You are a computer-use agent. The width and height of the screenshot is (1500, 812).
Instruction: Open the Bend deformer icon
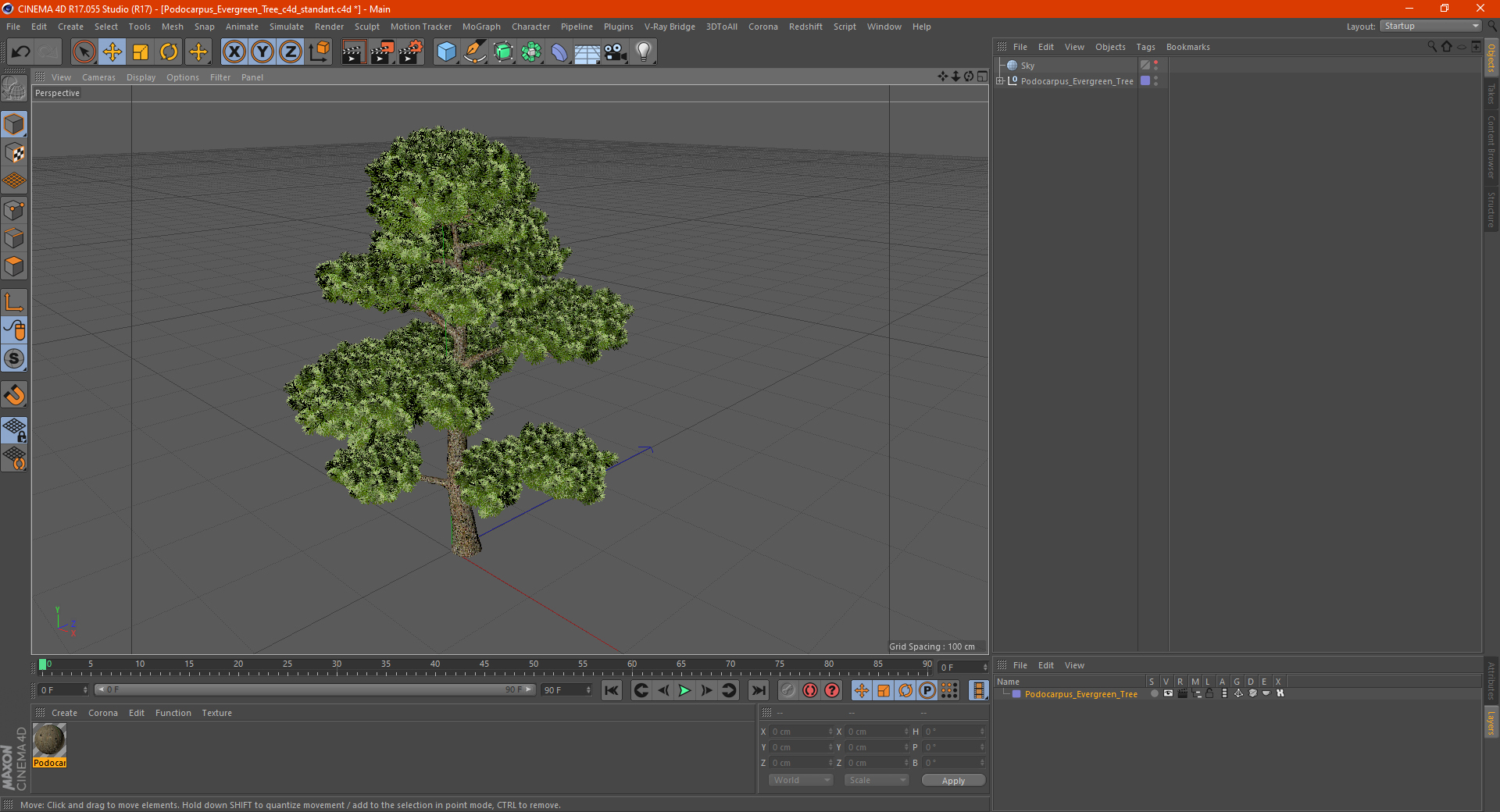click(559, 52)
